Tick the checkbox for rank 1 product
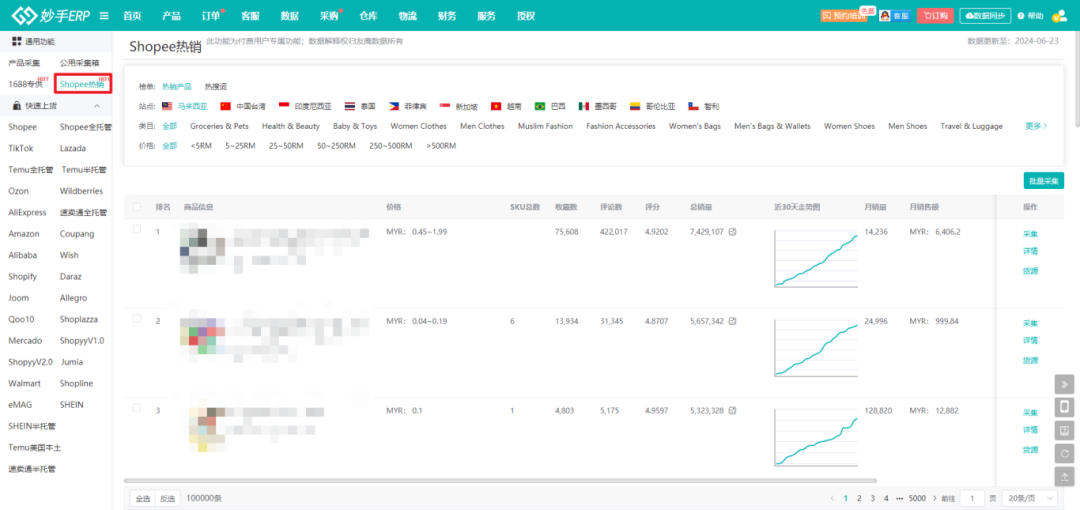This screenshot has width=1080, height=510. point(136,229)
